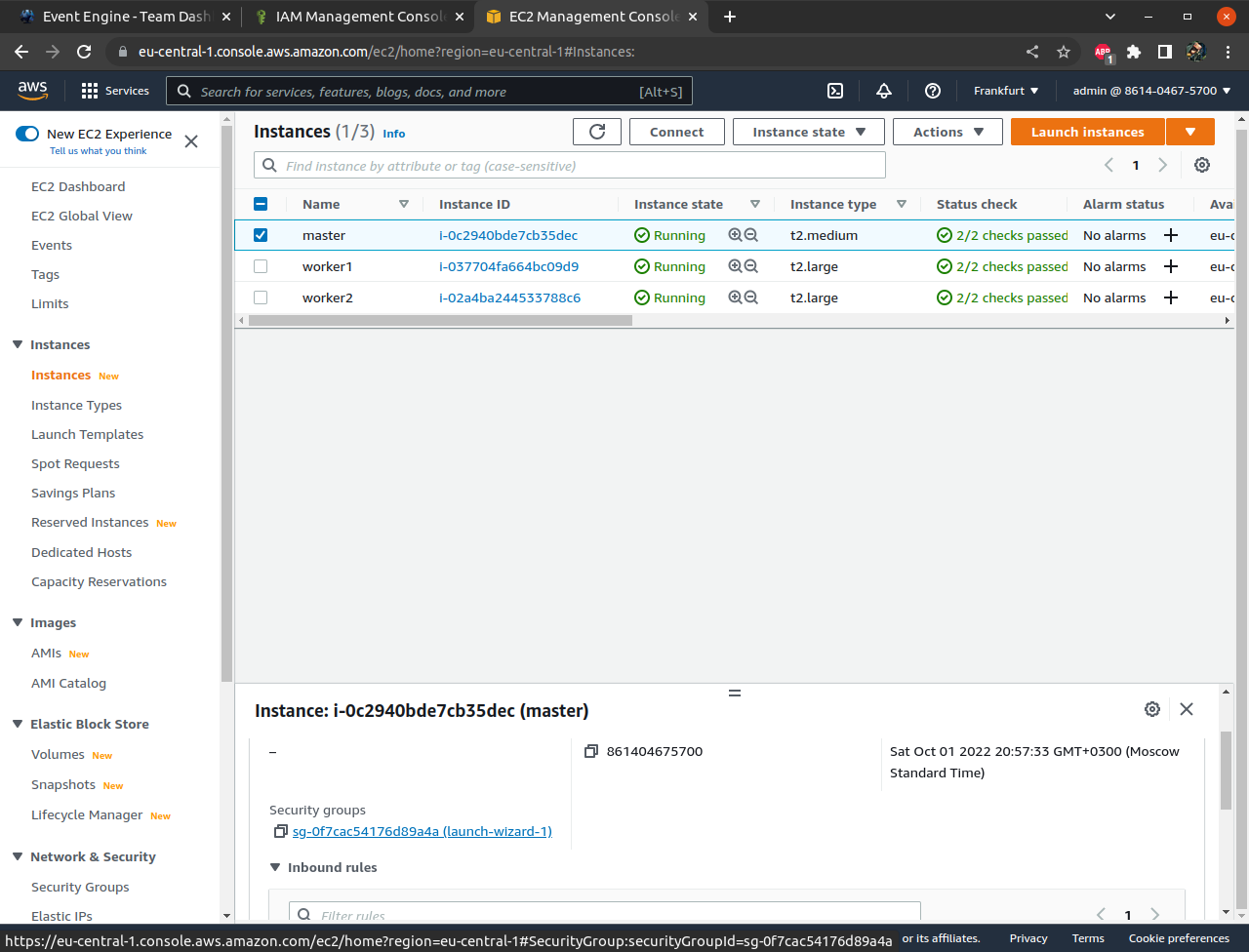The image size is (1249, 952).
Task: Click the AWS logo home icon
Action: (32, 90)
